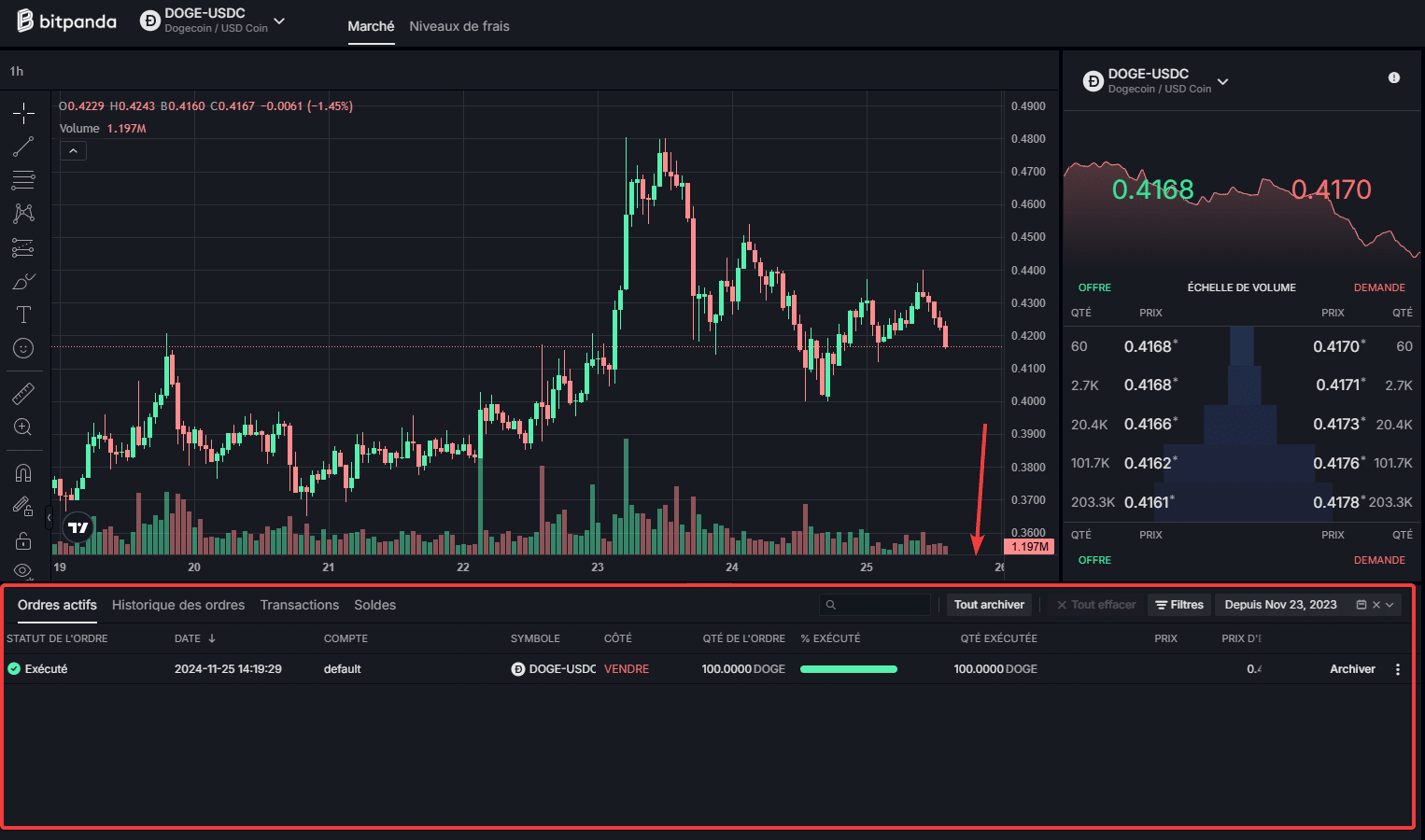Screen dimensions: 1425x840
Task: Click the Archiver link on executed order
Action: [x=1352, y=669]
